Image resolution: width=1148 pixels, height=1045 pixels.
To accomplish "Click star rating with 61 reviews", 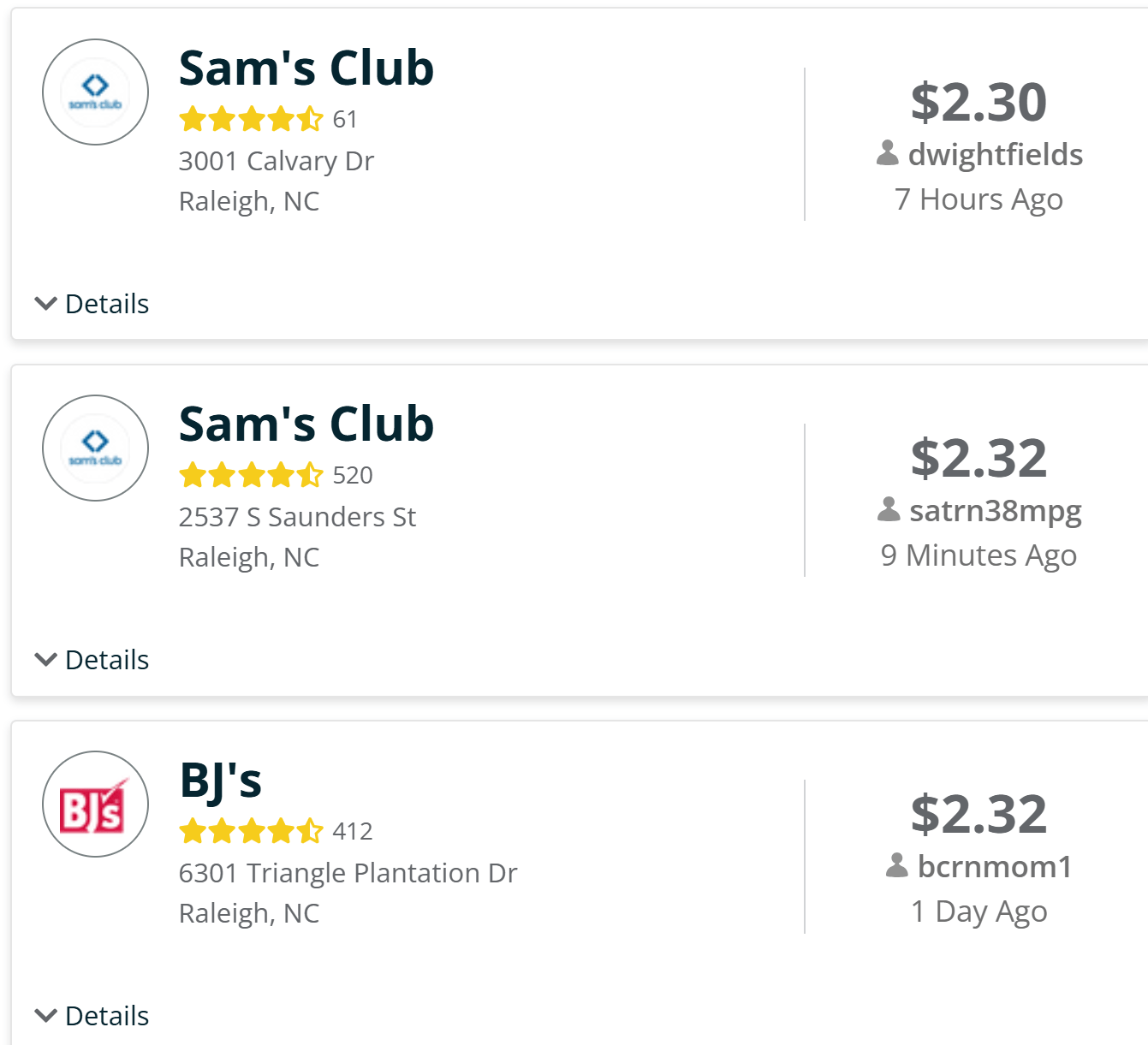I will (x=251, y=119).
